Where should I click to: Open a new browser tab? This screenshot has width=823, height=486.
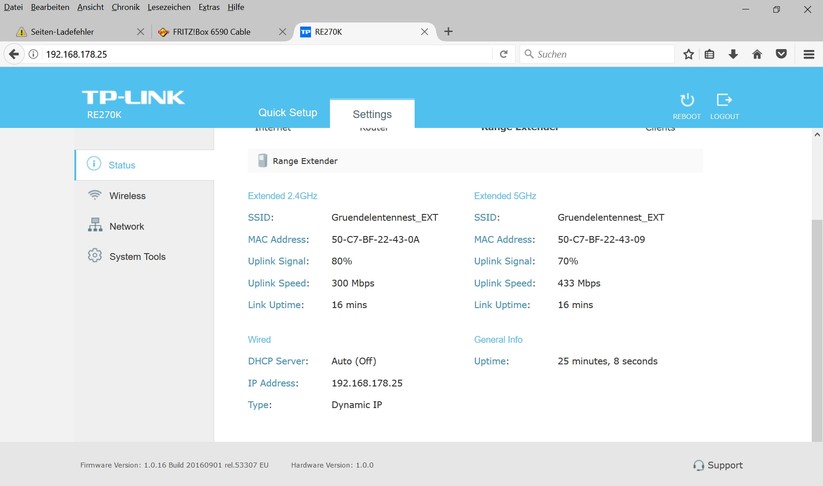click(448, 31)
